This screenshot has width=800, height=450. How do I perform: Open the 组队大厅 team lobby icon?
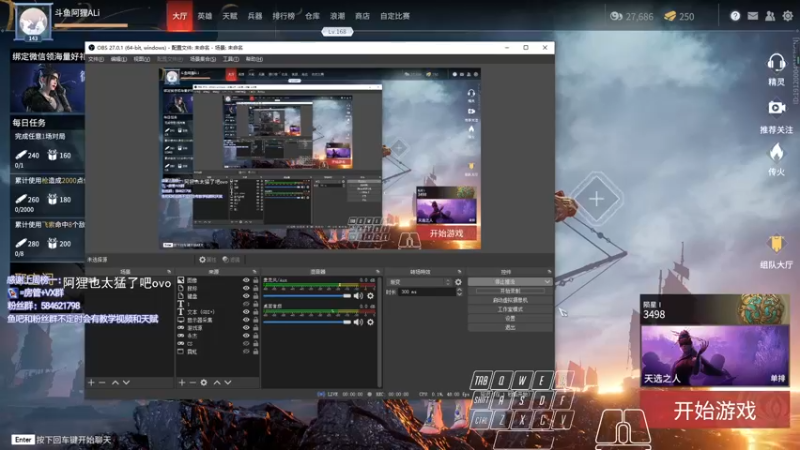(776, 244)
